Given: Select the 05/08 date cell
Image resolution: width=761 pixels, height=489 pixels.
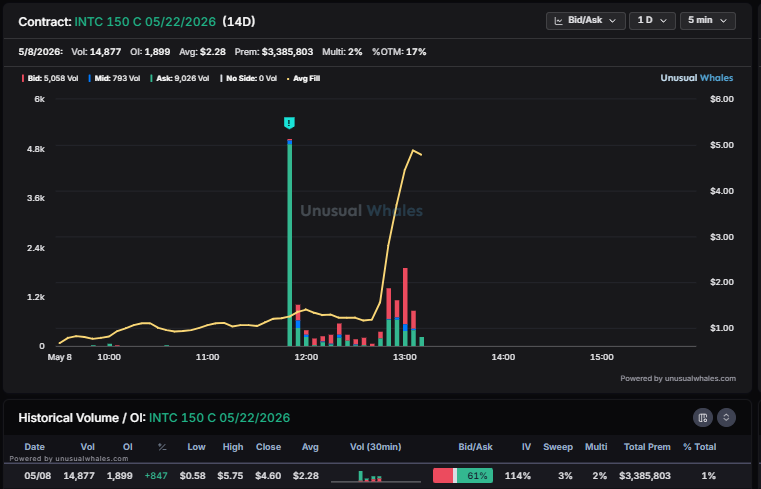Looking at the screenshot, I should click(x=38, y=475).
